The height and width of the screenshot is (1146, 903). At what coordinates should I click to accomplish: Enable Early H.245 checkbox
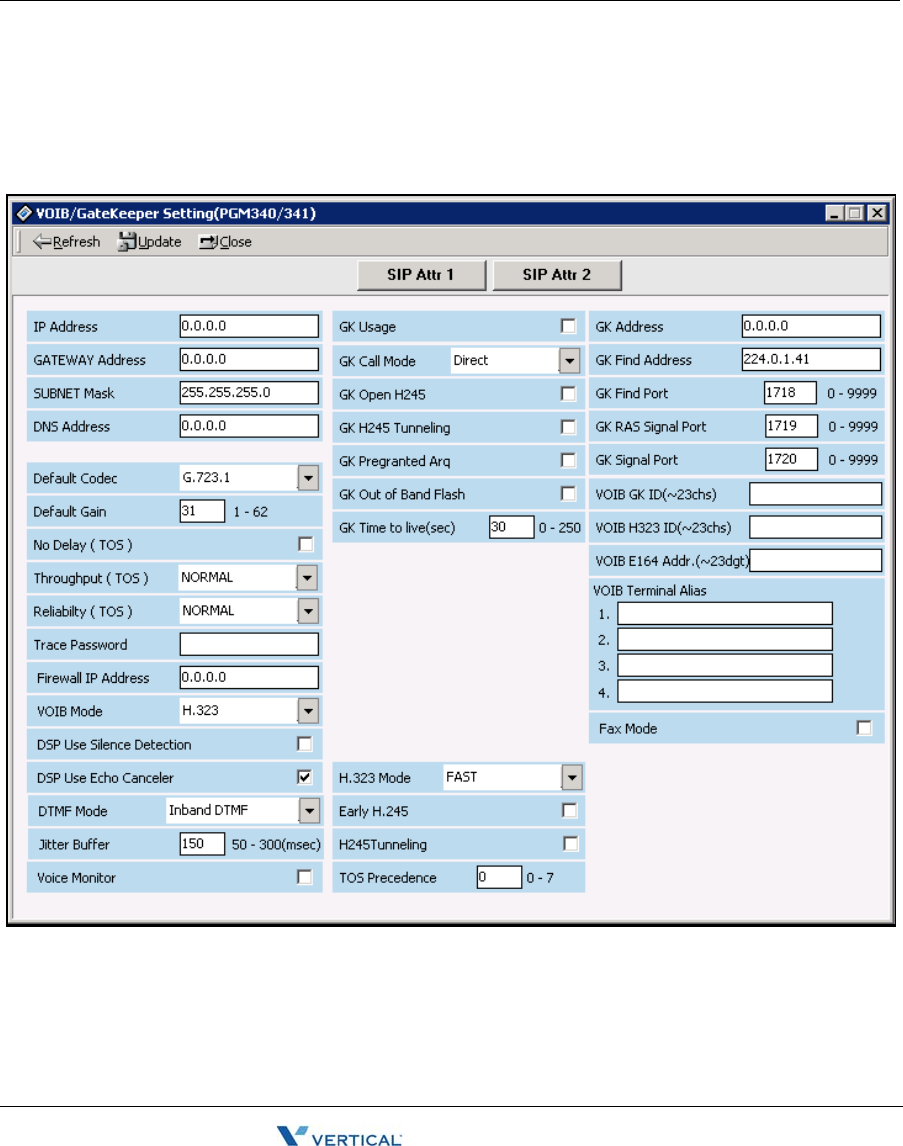pyautogui.click(x=569, y=810)
